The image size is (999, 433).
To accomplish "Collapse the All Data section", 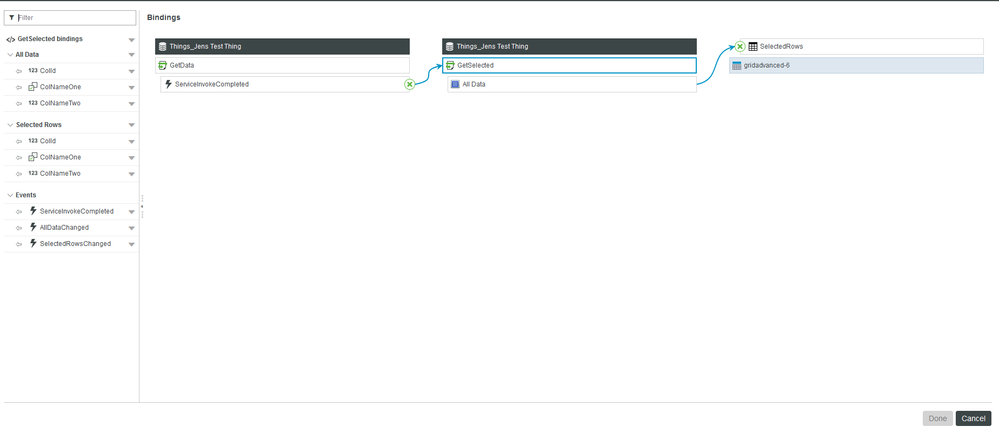I will [10, 55].
